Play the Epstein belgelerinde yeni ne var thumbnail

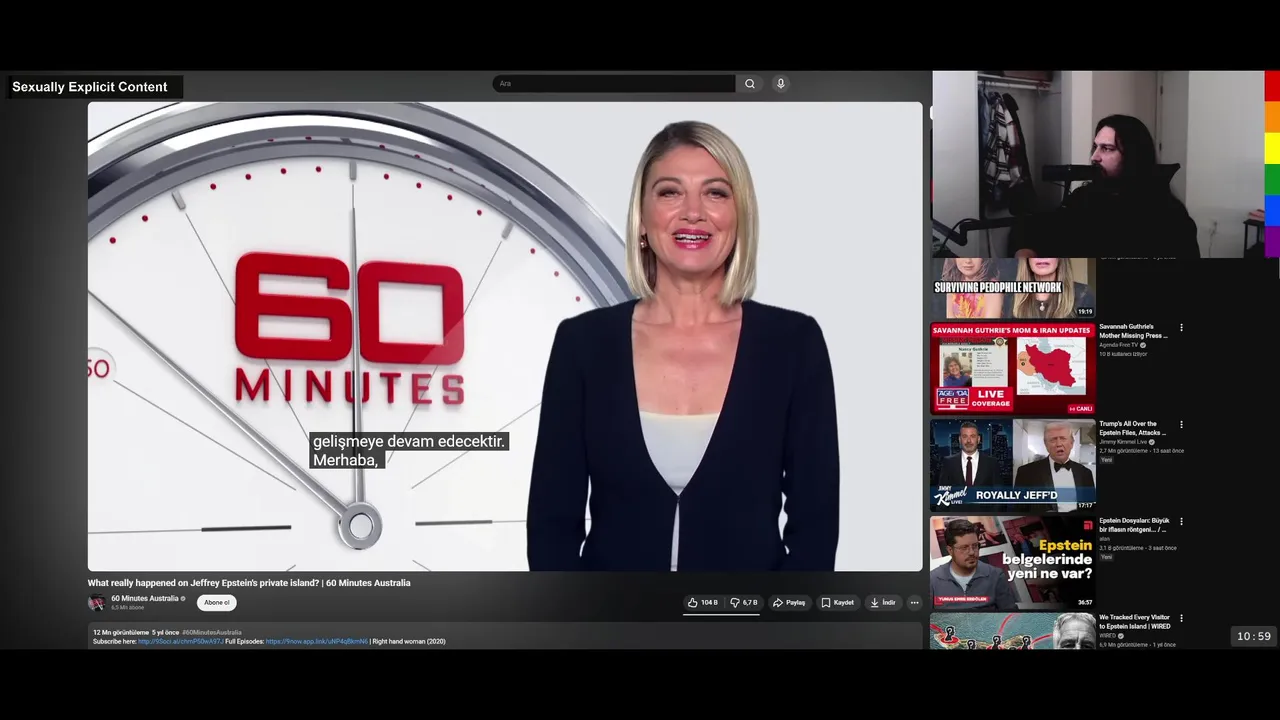click(1013, 562)
